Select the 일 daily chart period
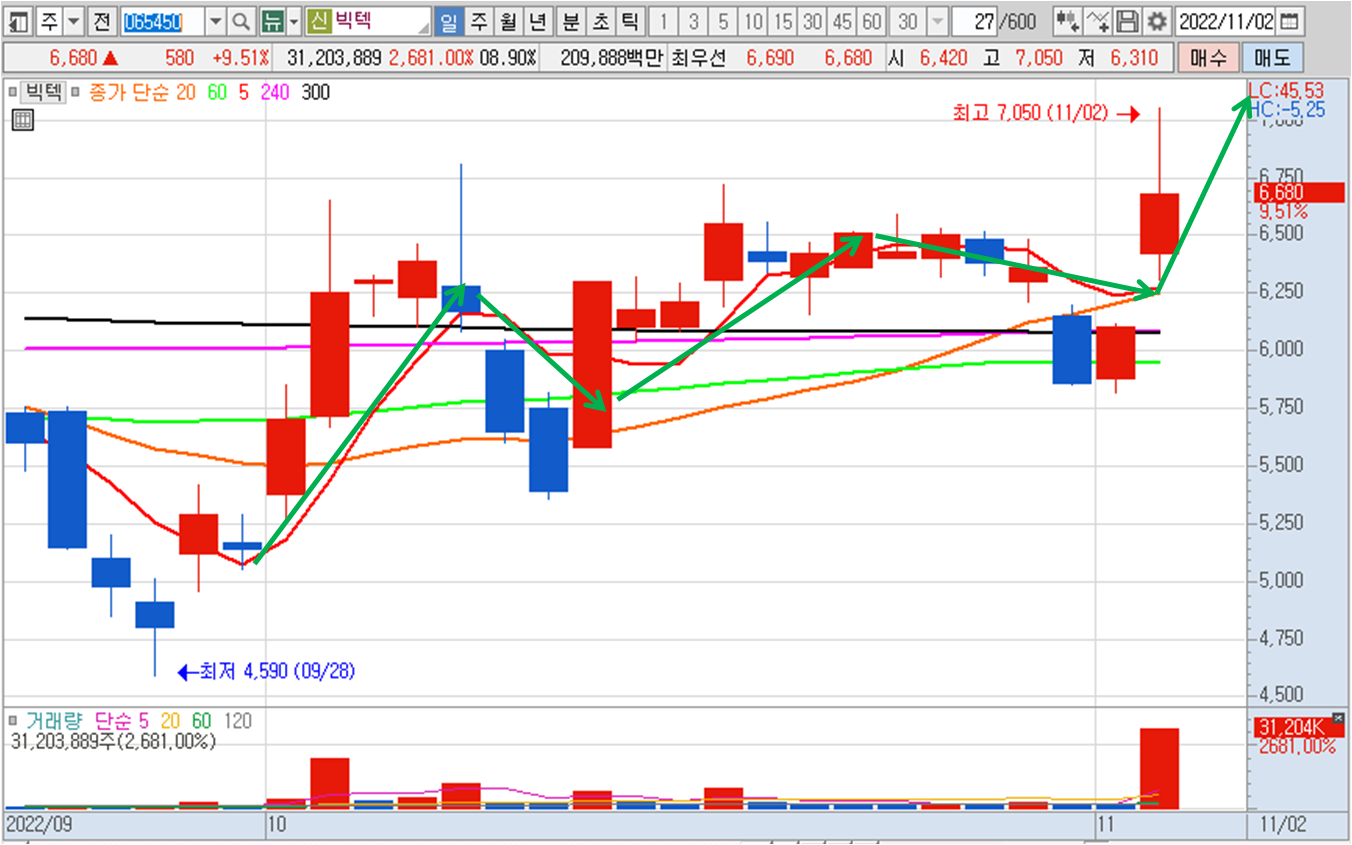Viewport: 1352px width, 845px height. tap(450, 21)
